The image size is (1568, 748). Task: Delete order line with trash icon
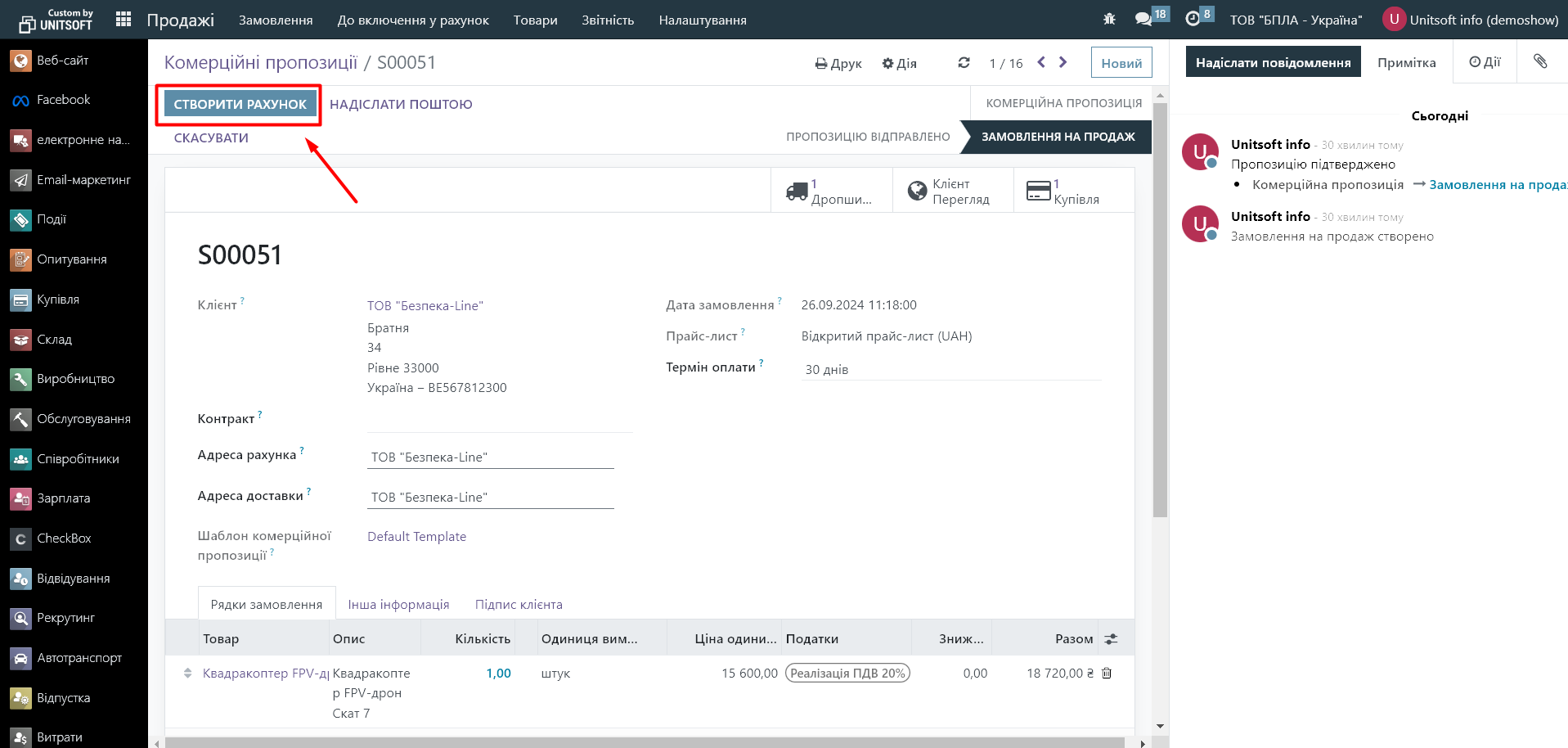[1107, 673]
